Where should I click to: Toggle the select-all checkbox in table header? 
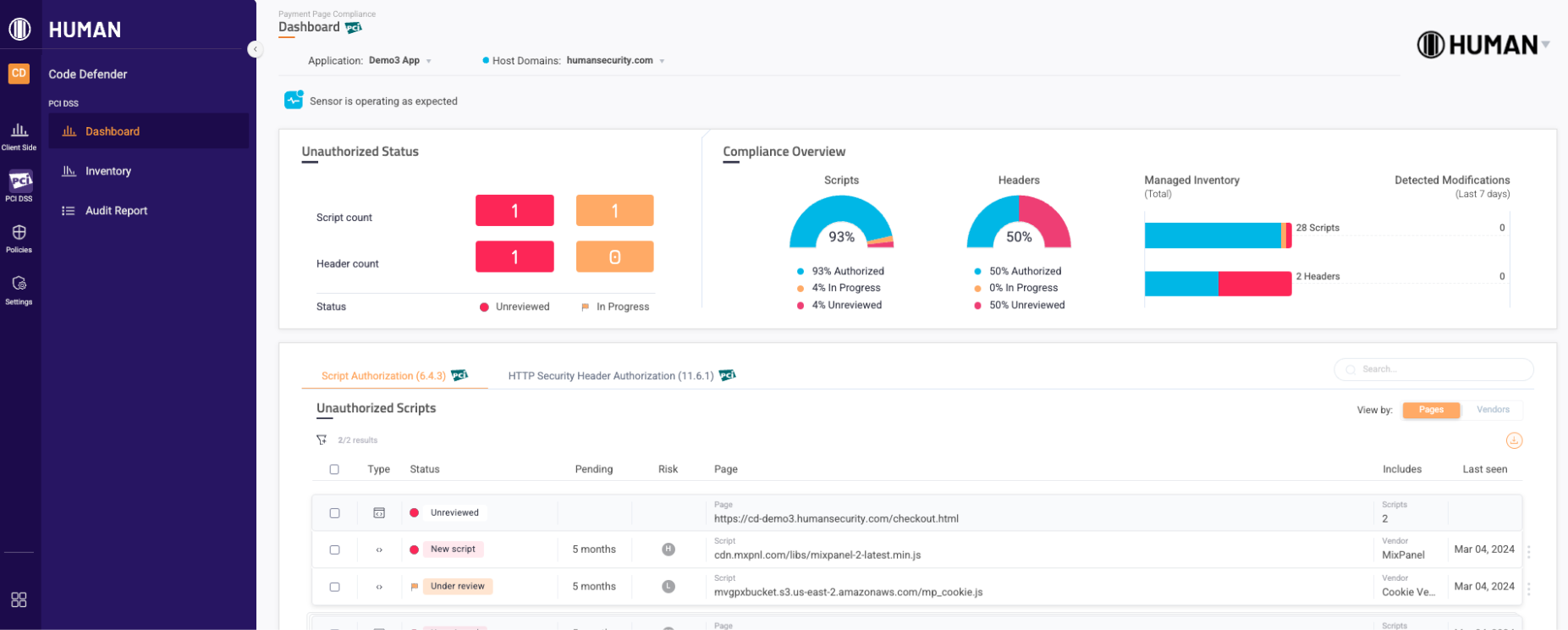(x=334, y=469)
